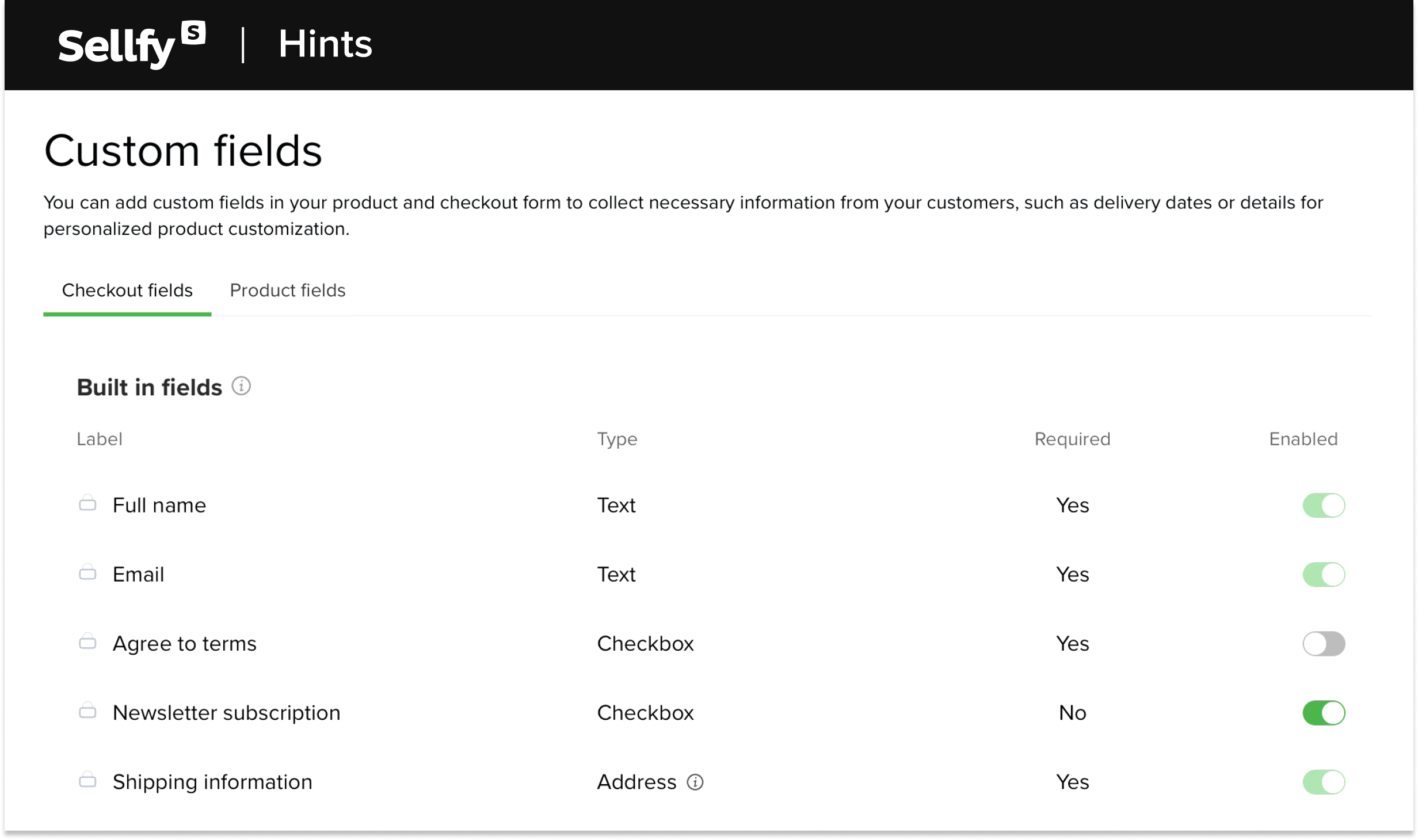Image resolution: width=1418 pixels, height=840 pixels.
Task: Click the Hints header link
Action: coord(325,44)
